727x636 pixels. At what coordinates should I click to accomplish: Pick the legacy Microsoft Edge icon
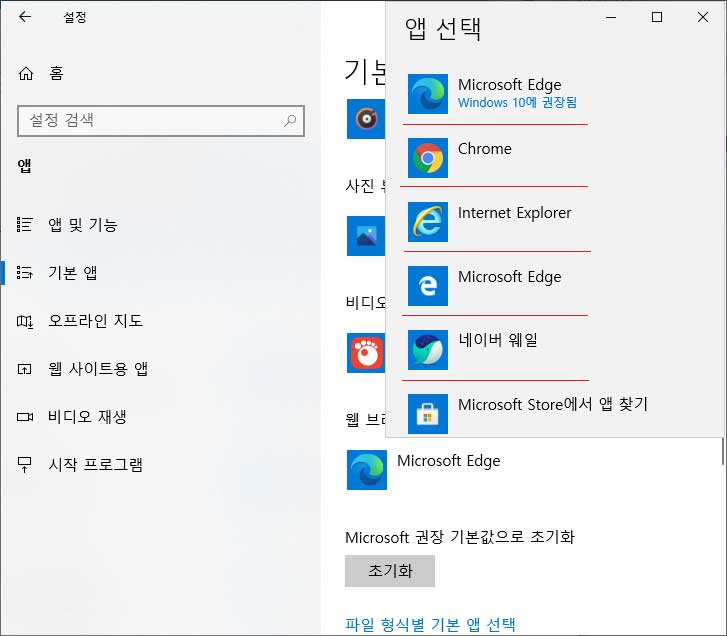click(427, 286)
